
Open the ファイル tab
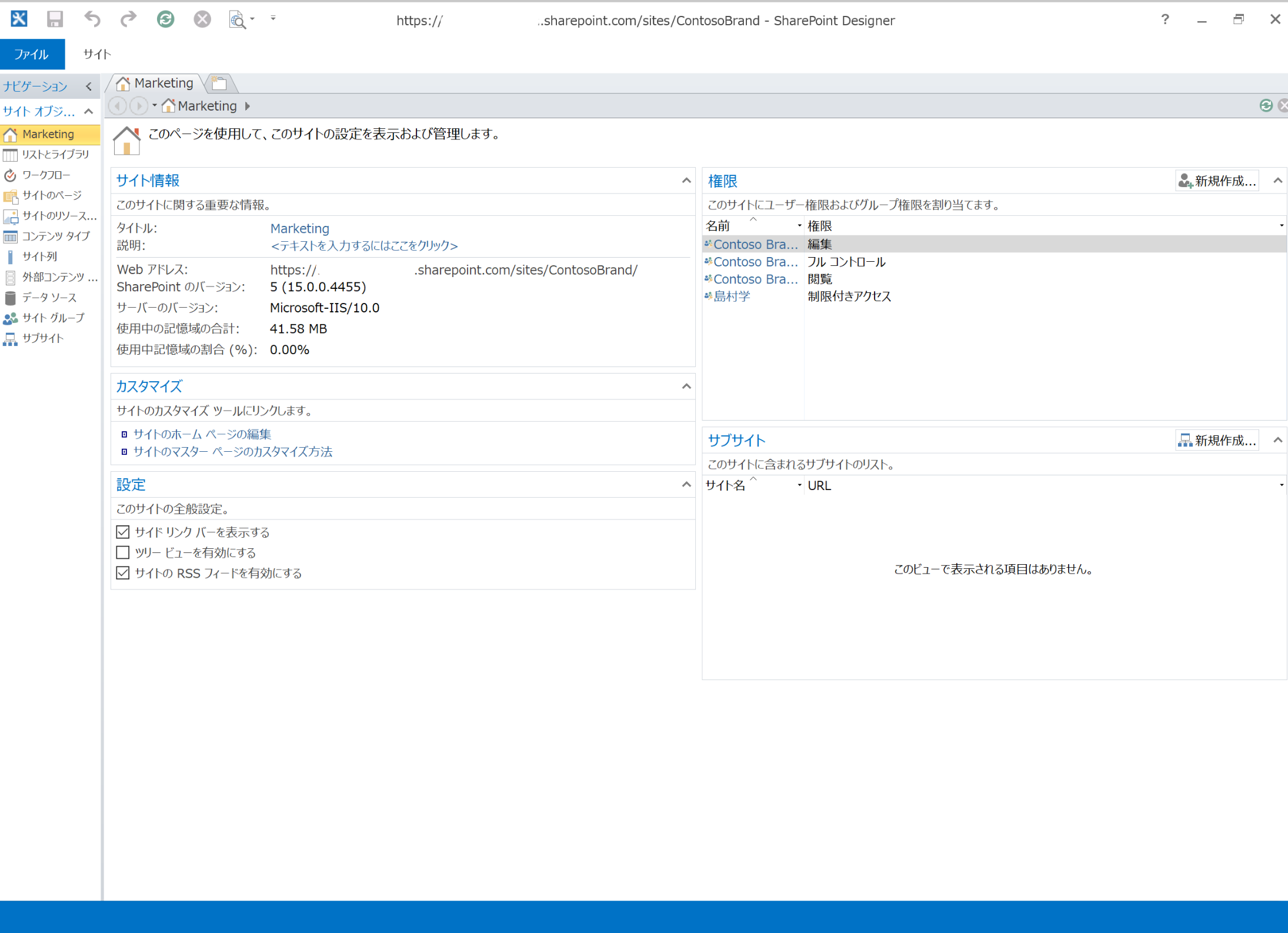(x=32, y=54)
